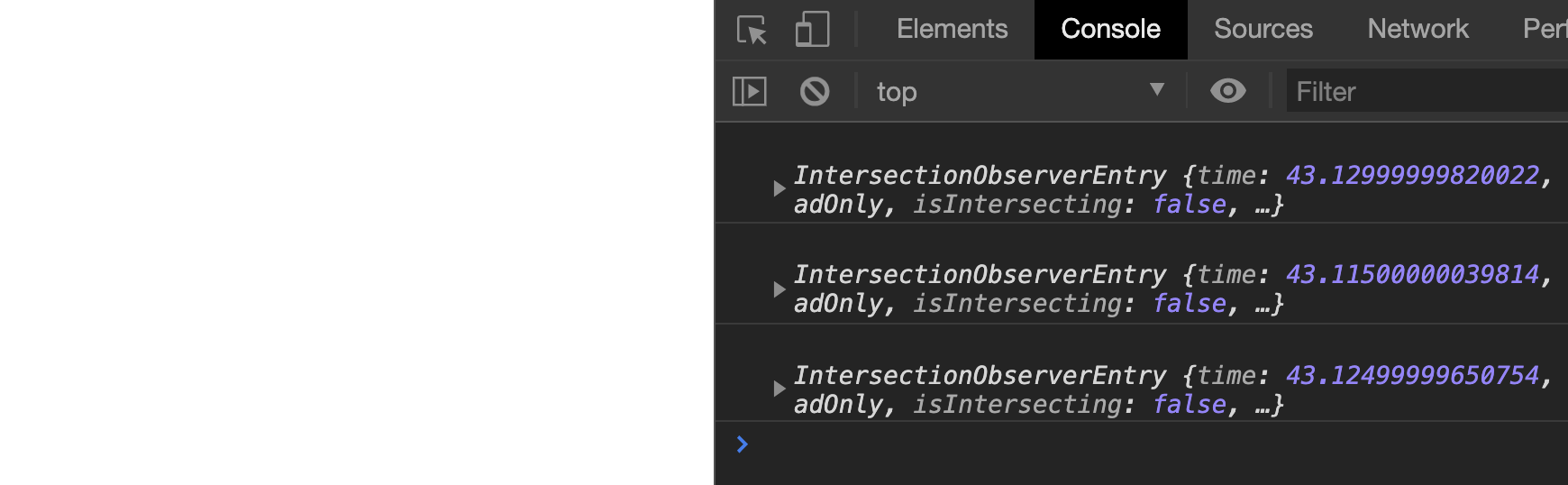Viewport: 1568px width, 485px height.
Task: Click the blank webpage area
Action: click(356, 243)
